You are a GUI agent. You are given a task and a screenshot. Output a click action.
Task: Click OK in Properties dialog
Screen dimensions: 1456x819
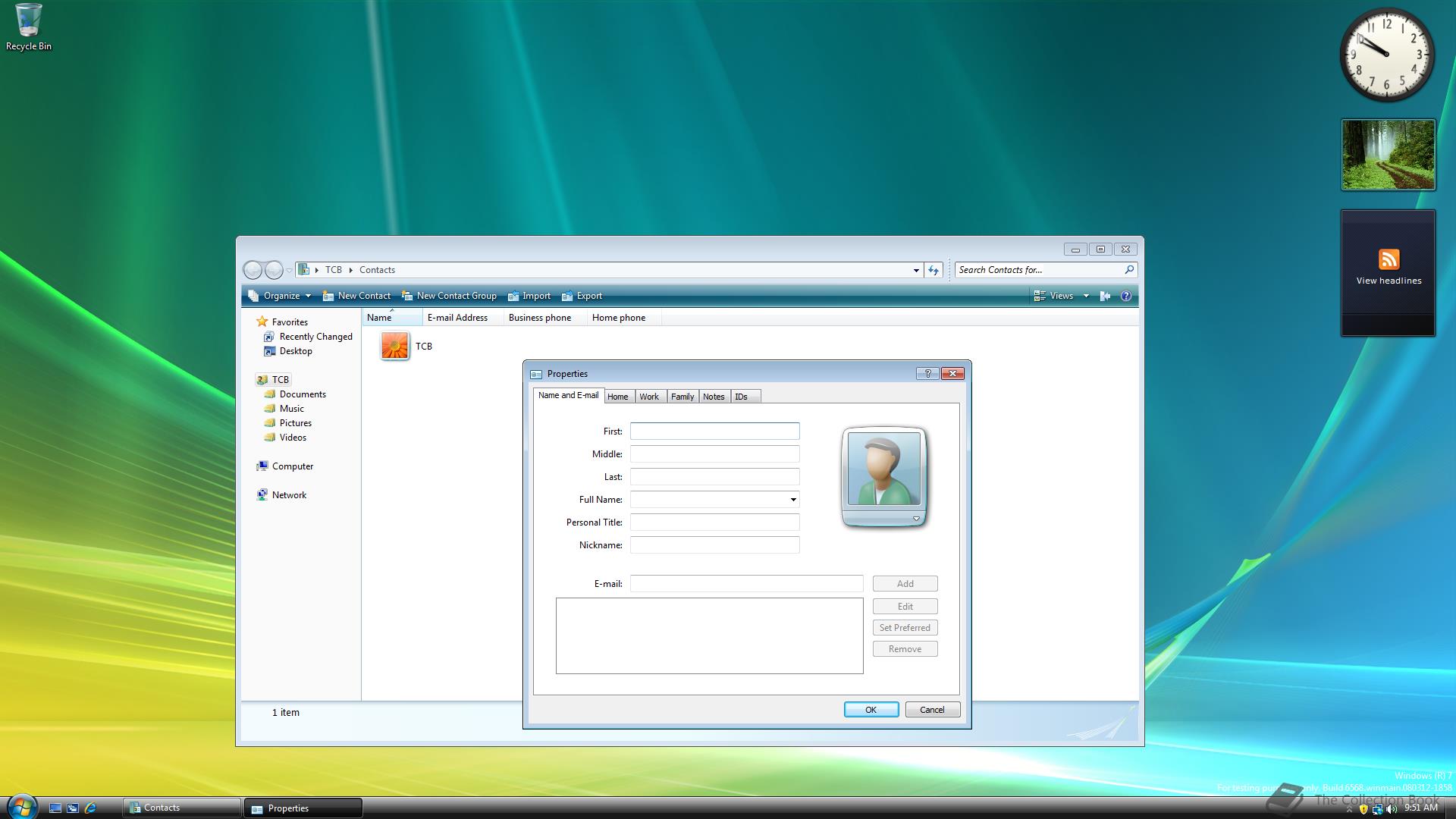tap(871, 710)
